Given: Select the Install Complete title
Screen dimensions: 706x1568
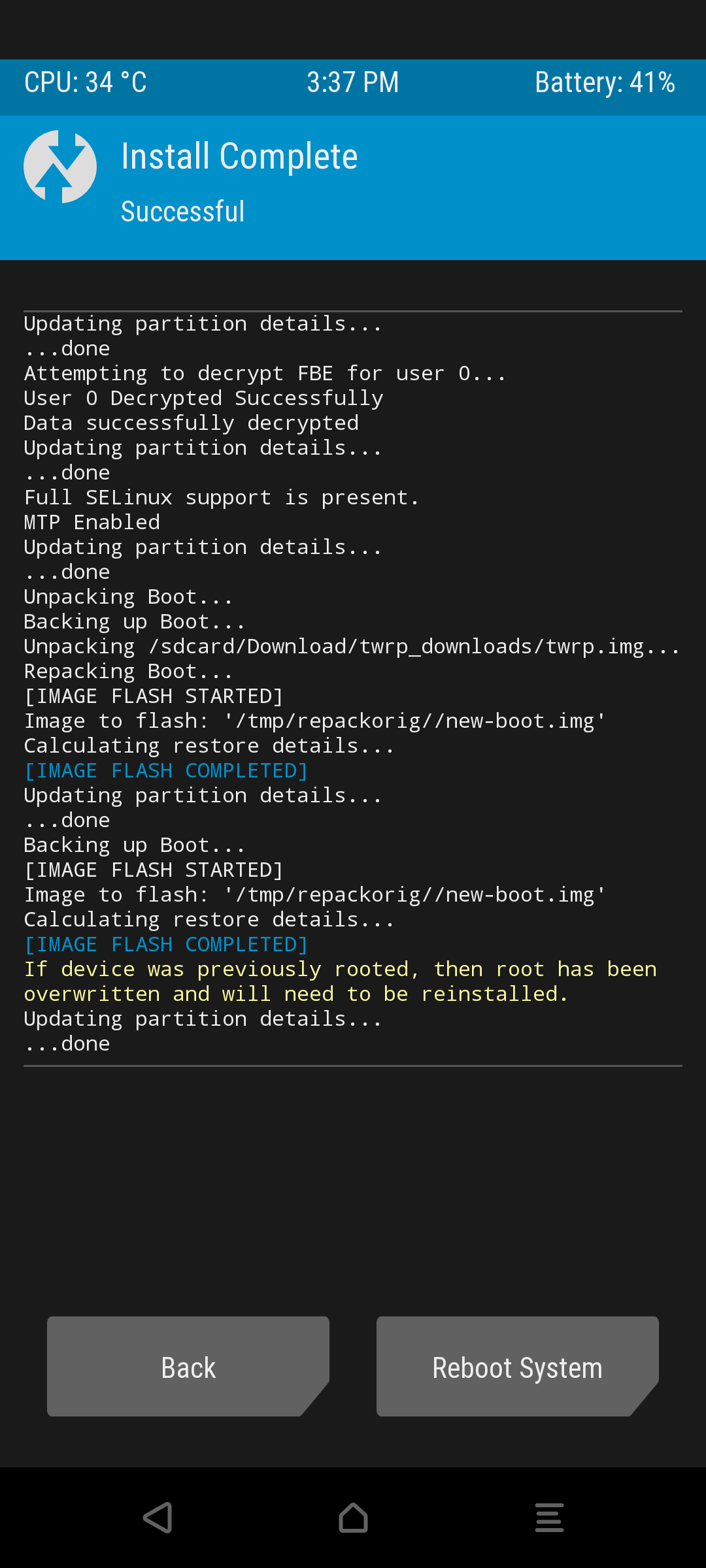Looking at the screenshot, I should click(239, 157).
